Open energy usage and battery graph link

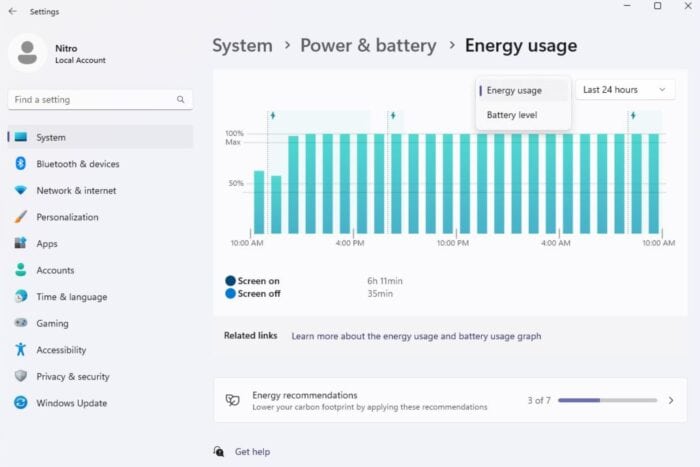coord(416,336)
